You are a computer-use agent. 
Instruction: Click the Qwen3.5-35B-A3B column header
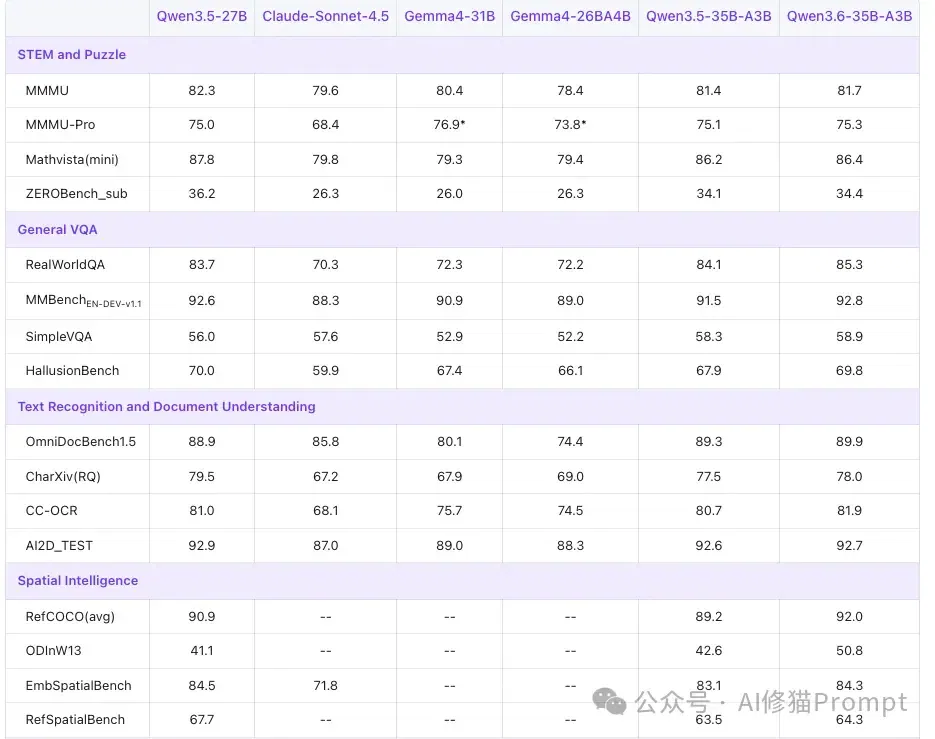click(708, 16)
